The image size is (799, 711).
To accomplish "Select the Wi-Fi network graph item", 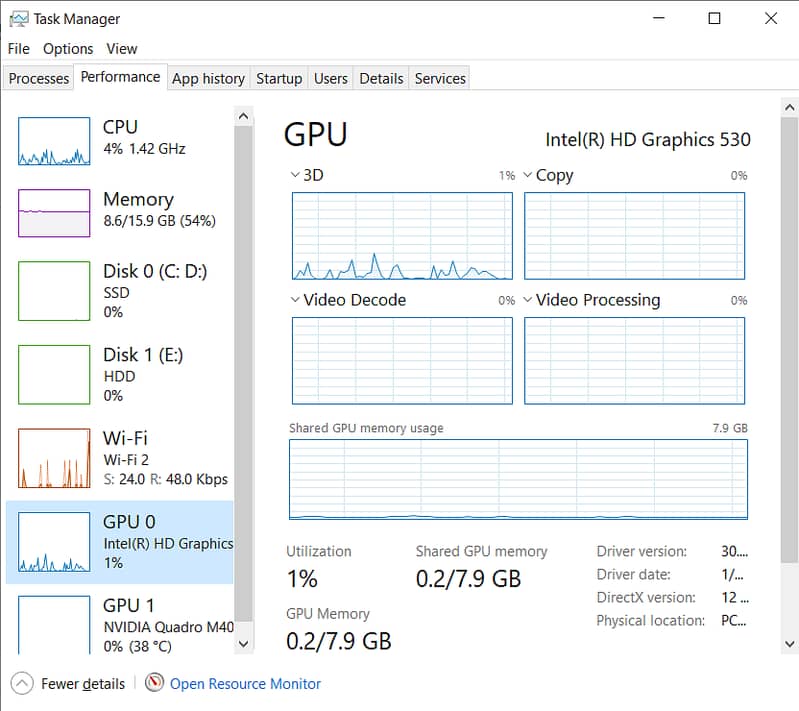I will pos(53,458).
